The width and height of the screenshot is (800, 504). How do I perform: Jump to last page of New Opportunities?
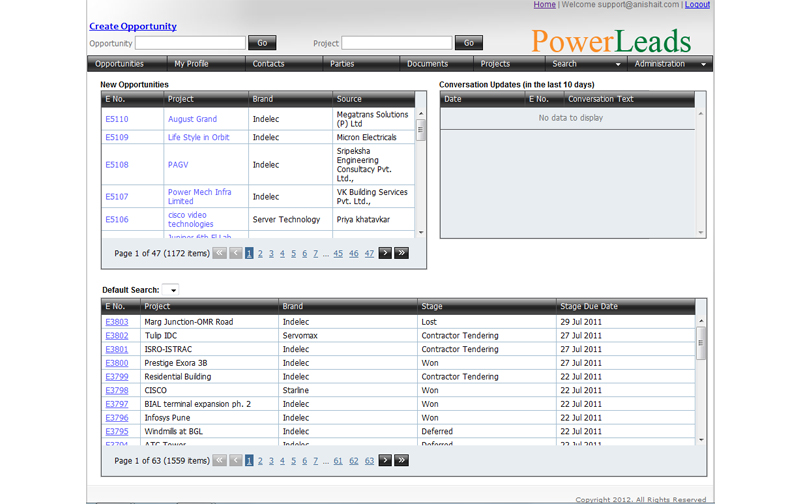click(401, 254)
